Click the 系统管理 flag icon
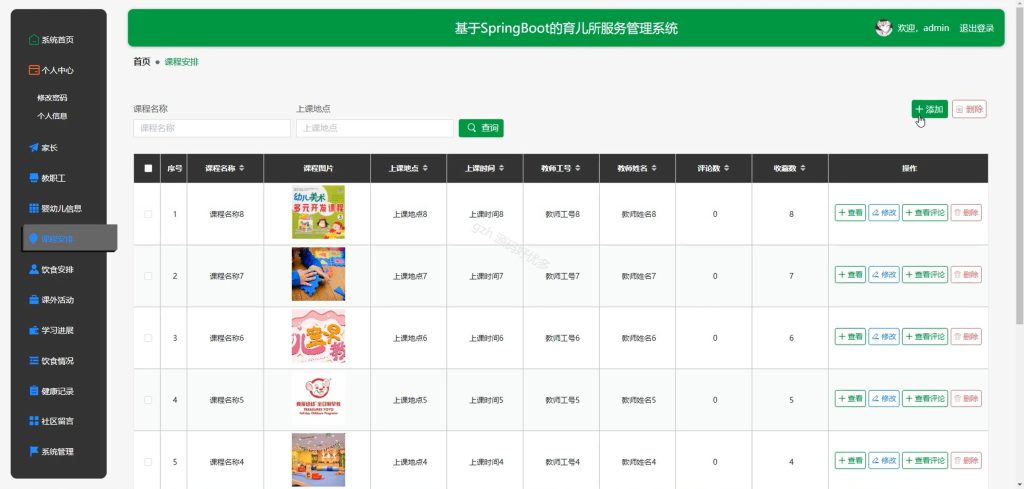Viewport: 1024px width, 489px height. [34, 451]
